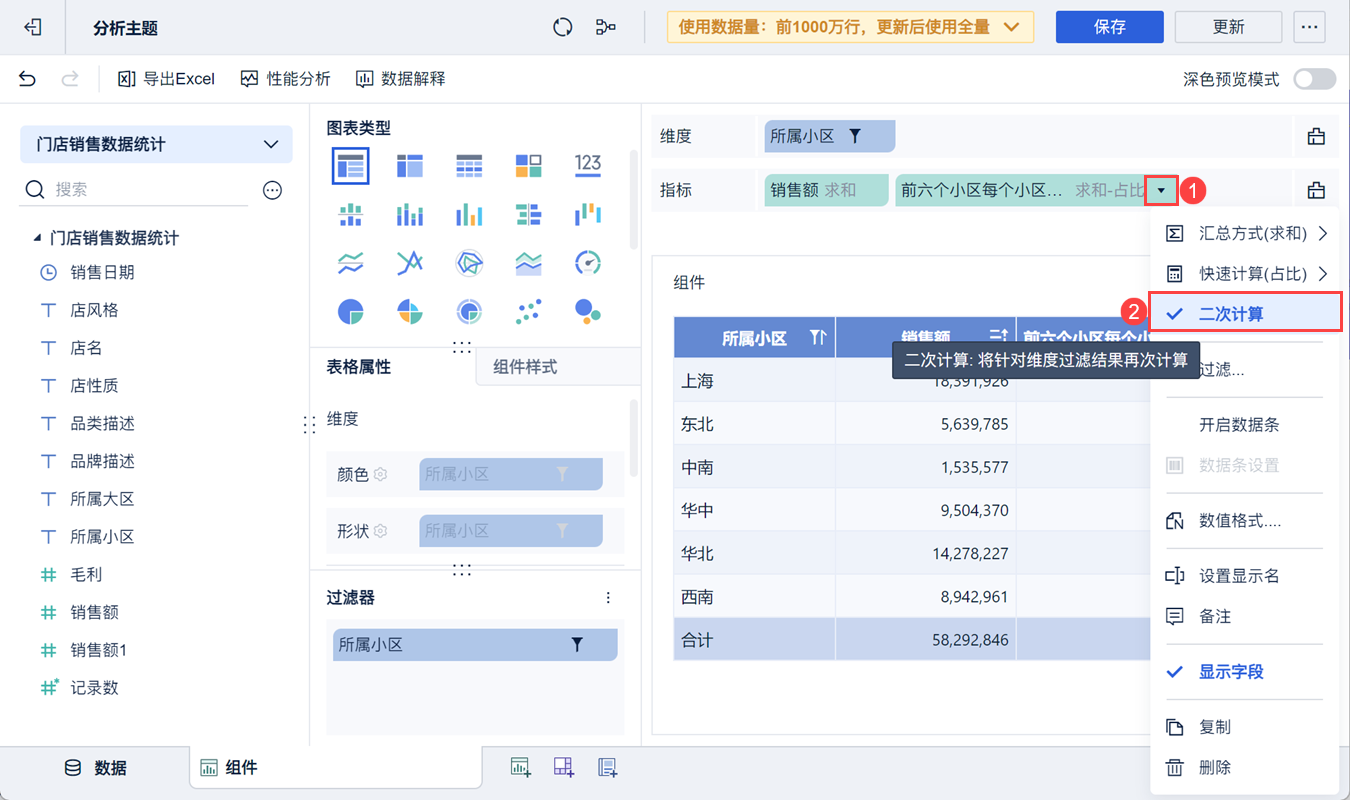Open the header more options button
This screenshot has width=1350, height=800.
pyautogui.click(x=1309, y=27)
